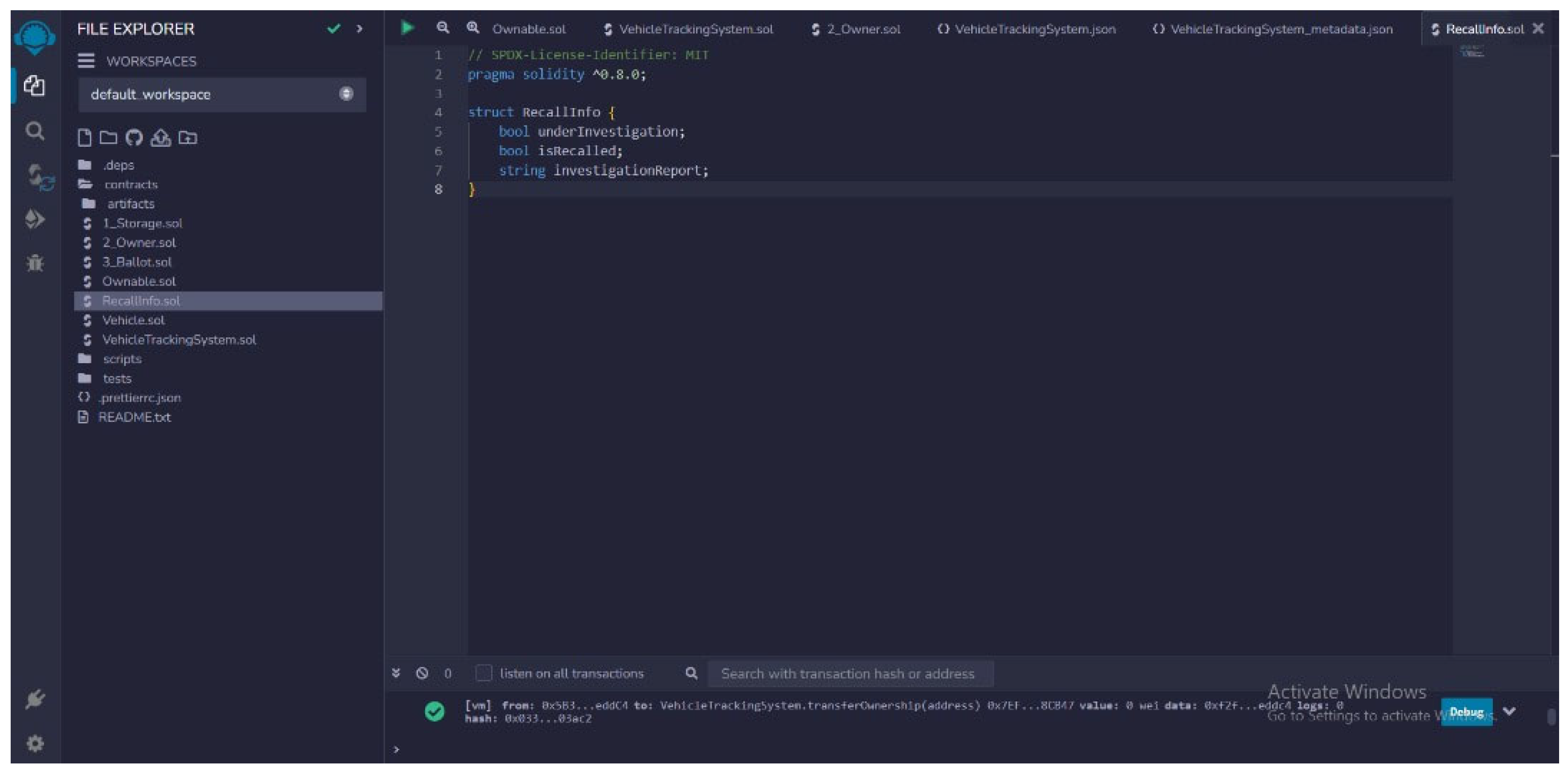Open the Debugger bug icon
Image resolution: width=1568 pixels, height=775 pixels.
(35, 263)
